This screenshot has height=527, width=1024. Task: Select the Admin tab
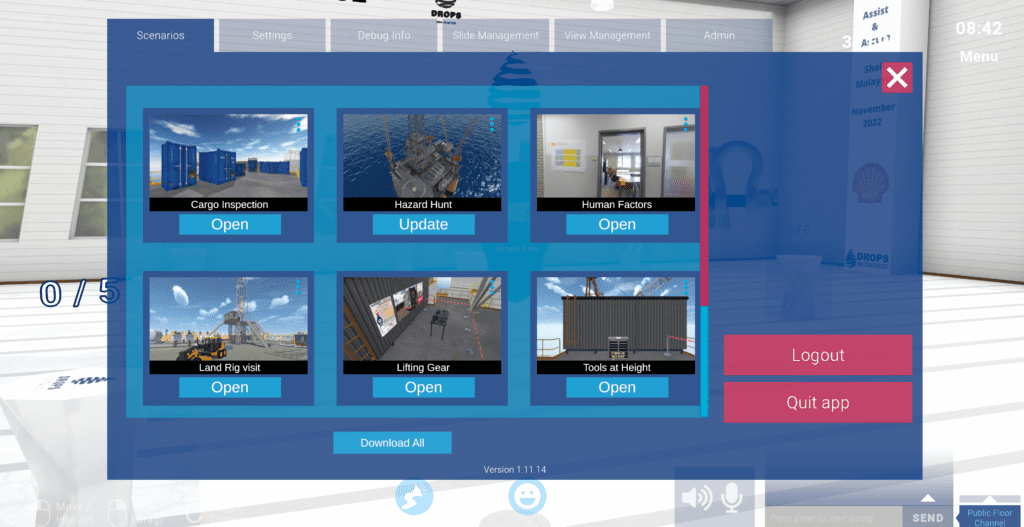719,35
